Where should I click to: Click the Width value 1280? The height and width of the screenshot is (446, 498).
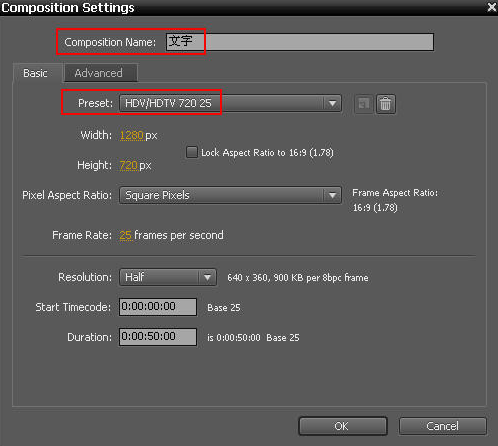[x=132, y=135]
